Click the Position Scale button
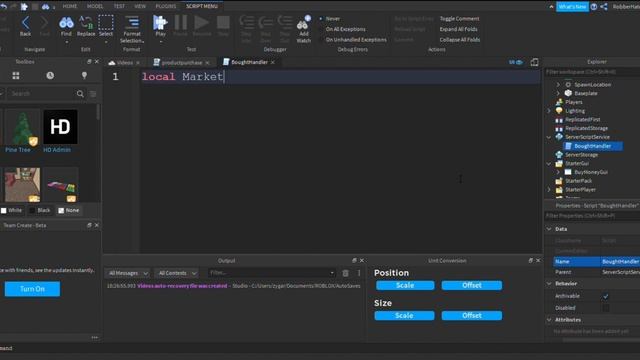This screenshot has width=640, height=360. coord(405,285)
